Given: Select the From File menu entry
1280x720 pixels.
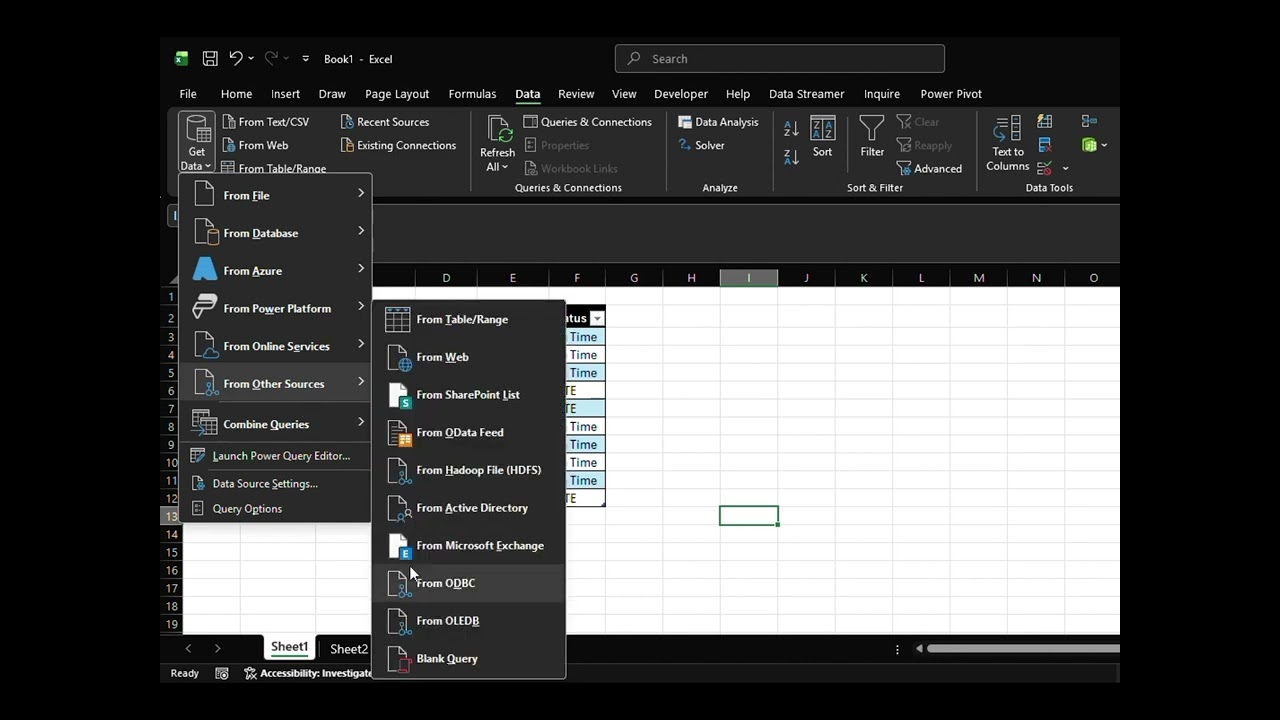Looking at the screenshot, I should [275, 195].
